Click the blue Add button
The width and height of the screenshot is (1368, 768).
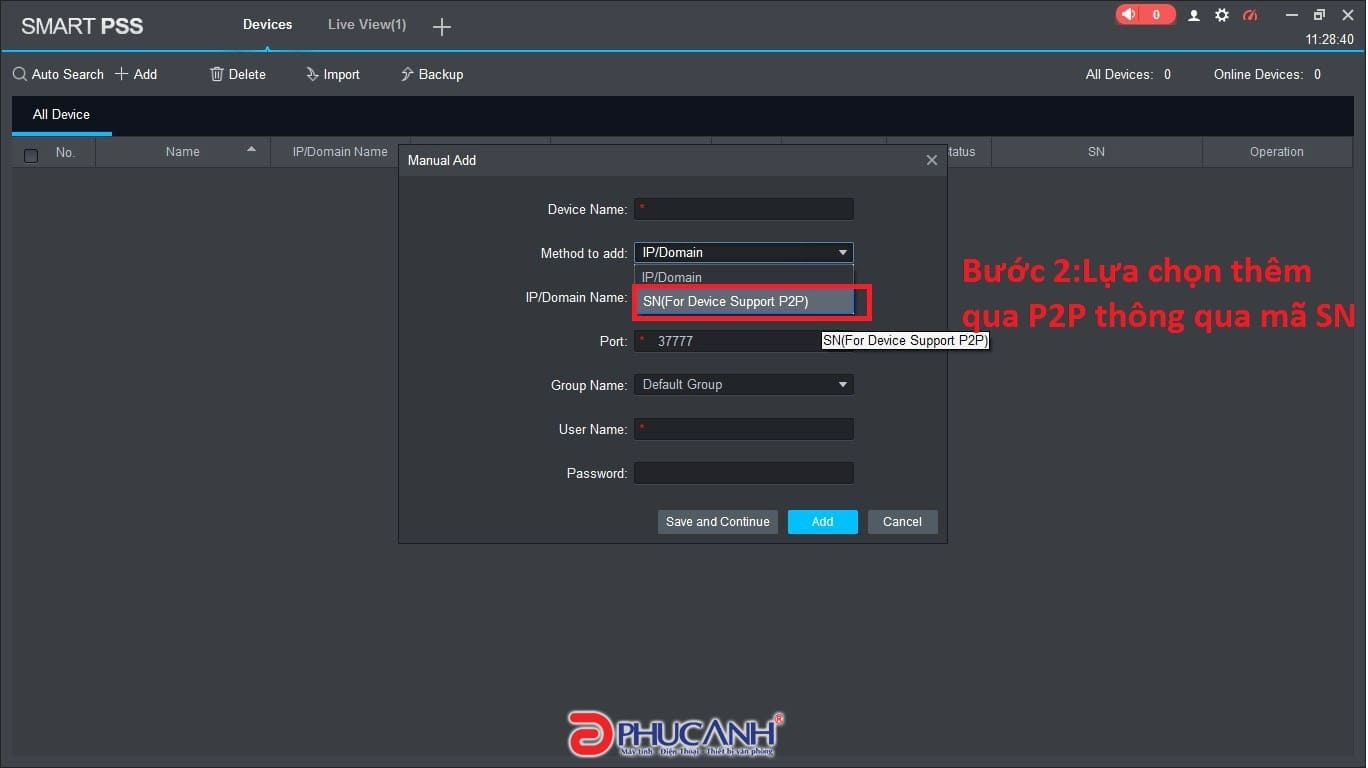tap(823, 521)
